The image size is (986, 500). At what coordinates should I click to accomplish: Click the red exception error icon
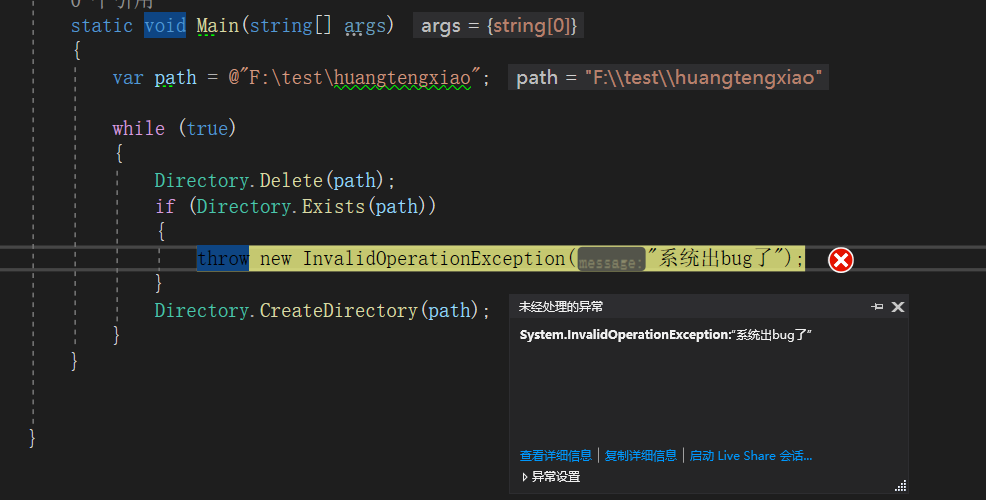click(841, 260)
